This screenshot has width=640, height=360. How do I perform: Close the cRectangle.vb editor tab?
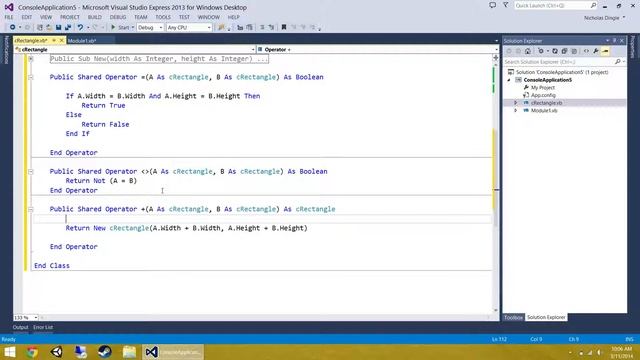[x=62, y=41]
